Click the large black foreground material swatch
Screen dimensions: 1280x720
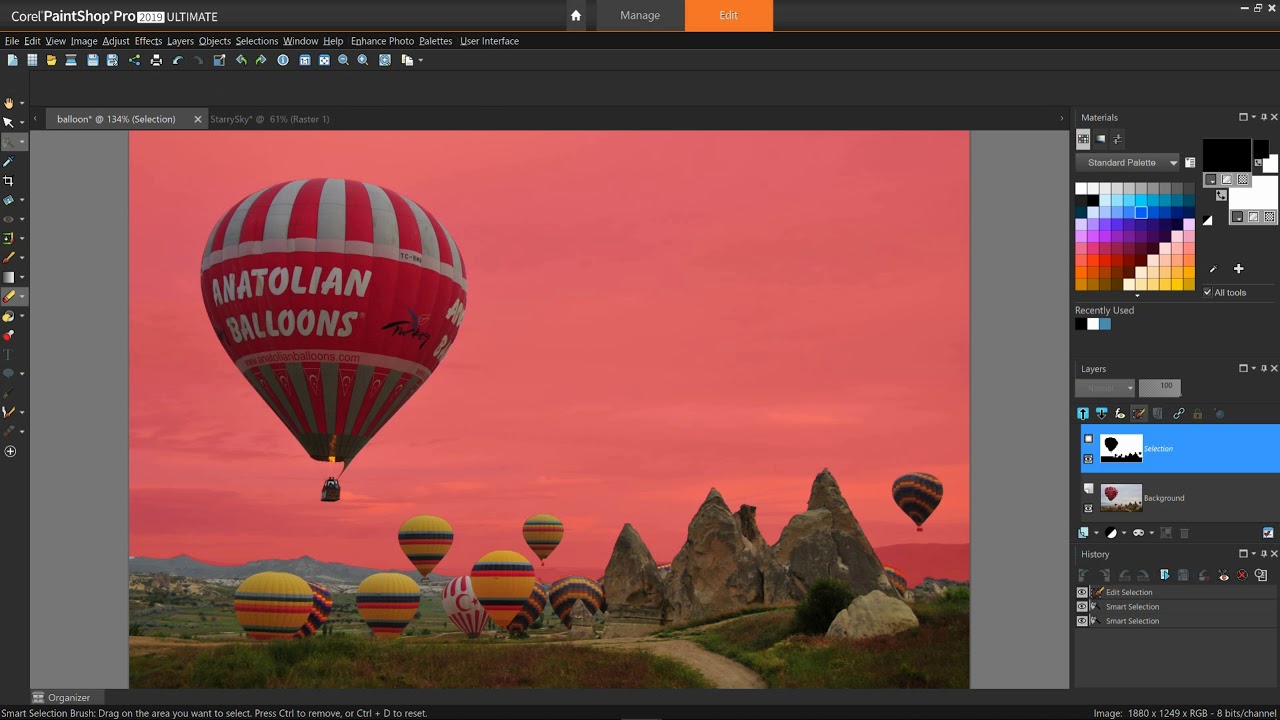pyautogui.click(x=1226, y=155)
